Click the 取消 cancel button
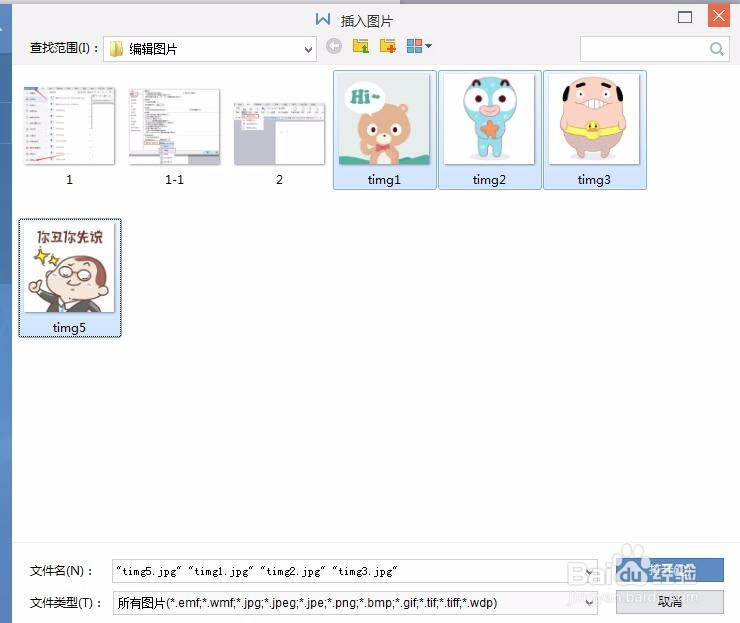 pyautogui.click(x=669, y=602)
